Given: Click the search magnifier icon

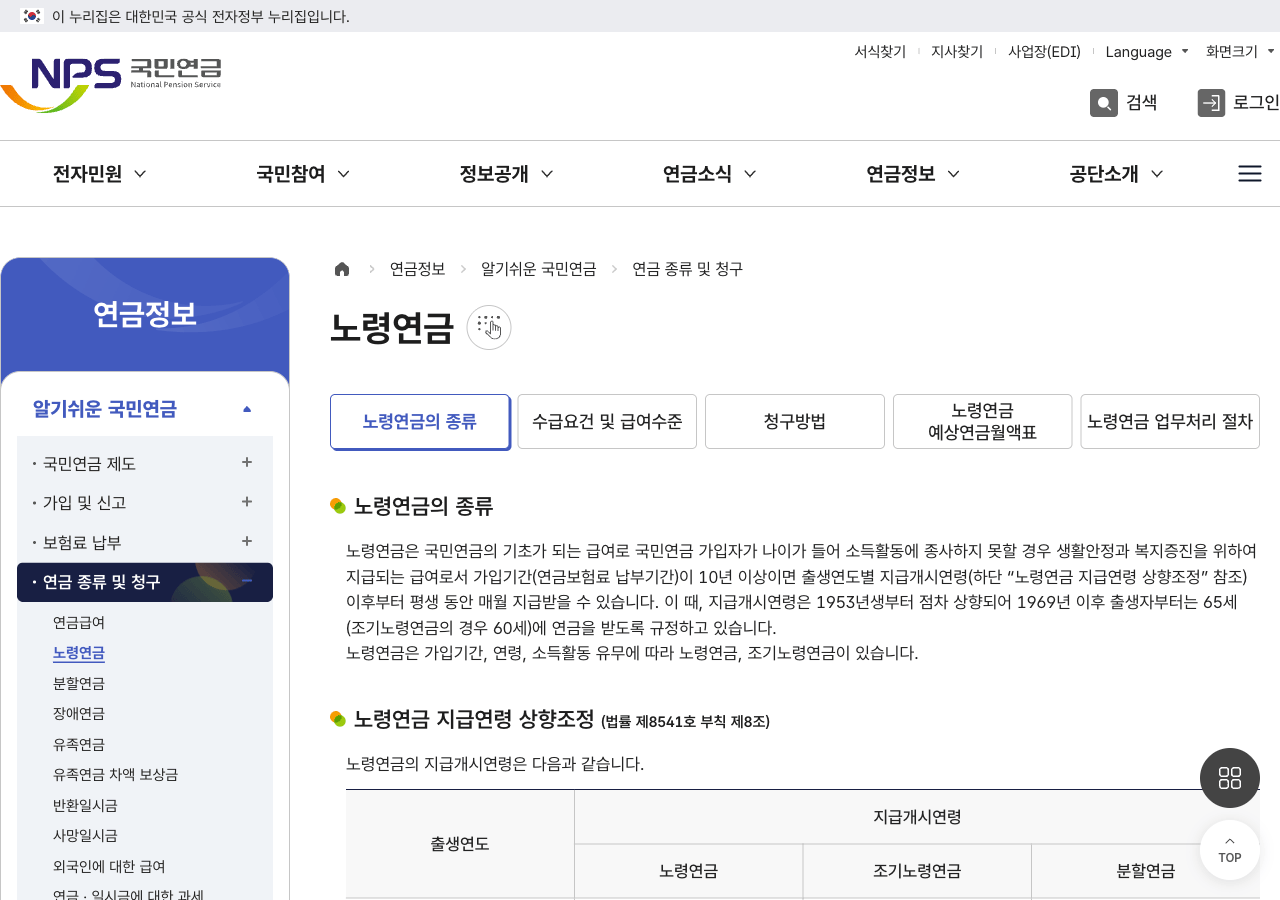Looking at the screenshot, I should coord(1104,103).
